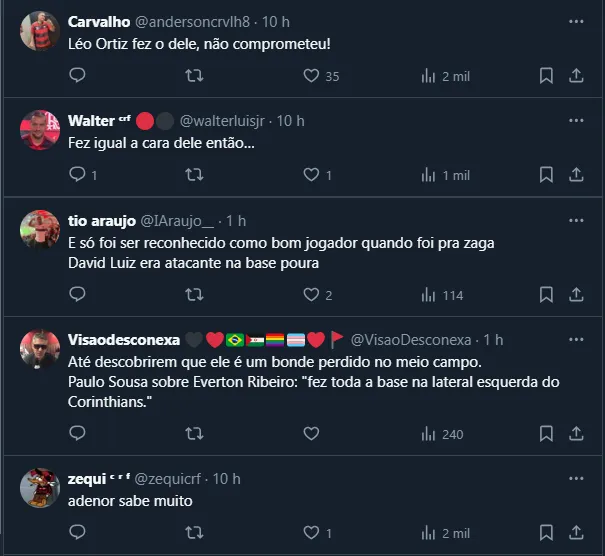Open more options on Carvalho's tweet
Screen dimensions: 605x556
(576, 21)
